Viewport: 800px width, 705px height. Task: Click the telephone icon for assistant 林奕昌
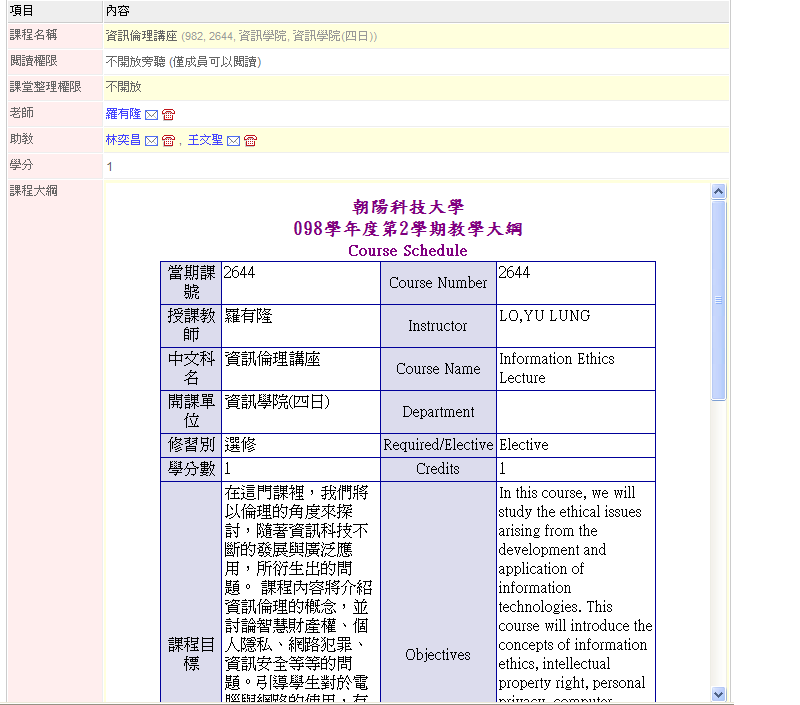click(168, 141)
